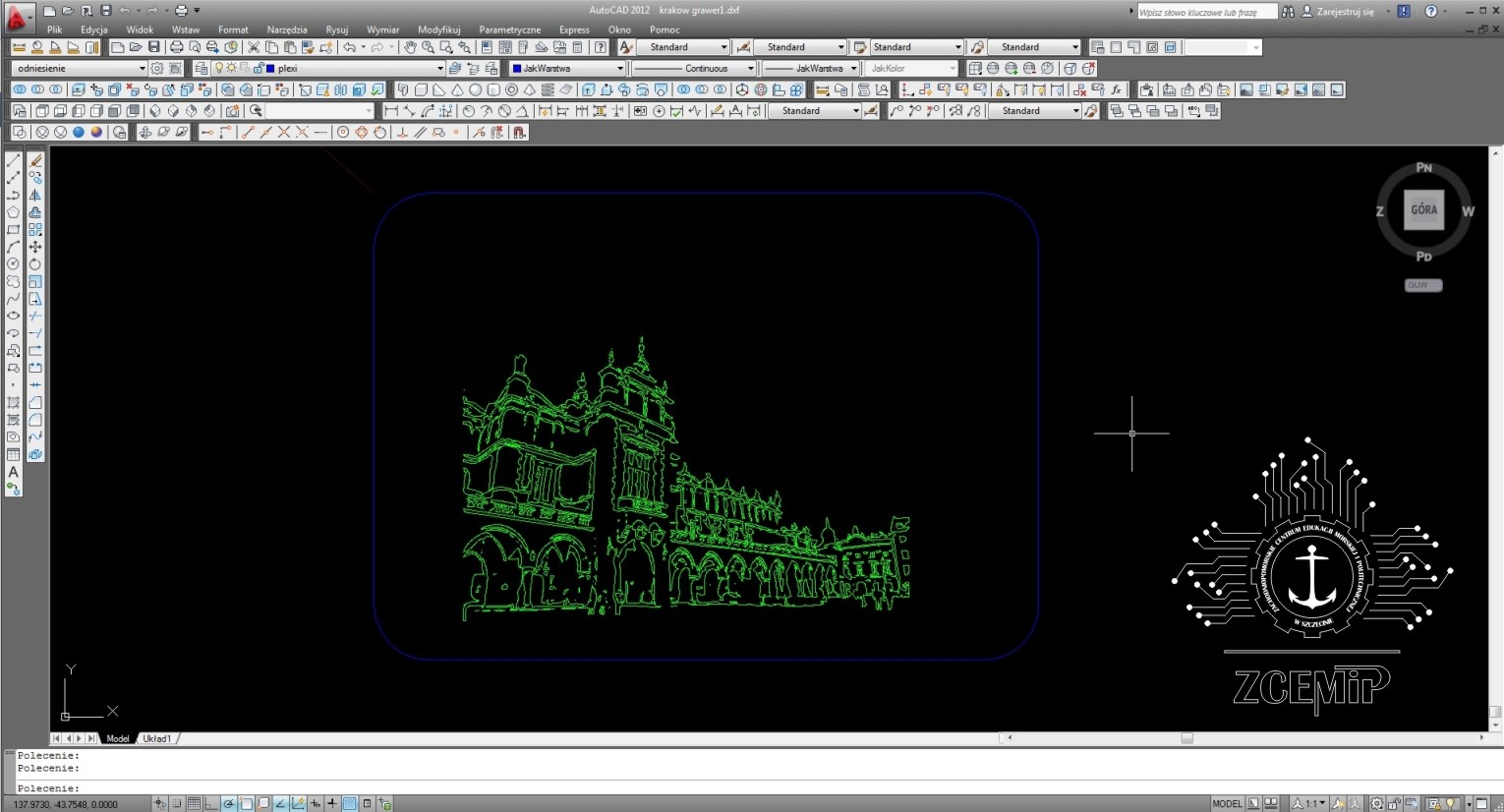The height and width of the screenshot is (812, 1504).
Task: Select the Offset modify tool
Action: [35, 212]
